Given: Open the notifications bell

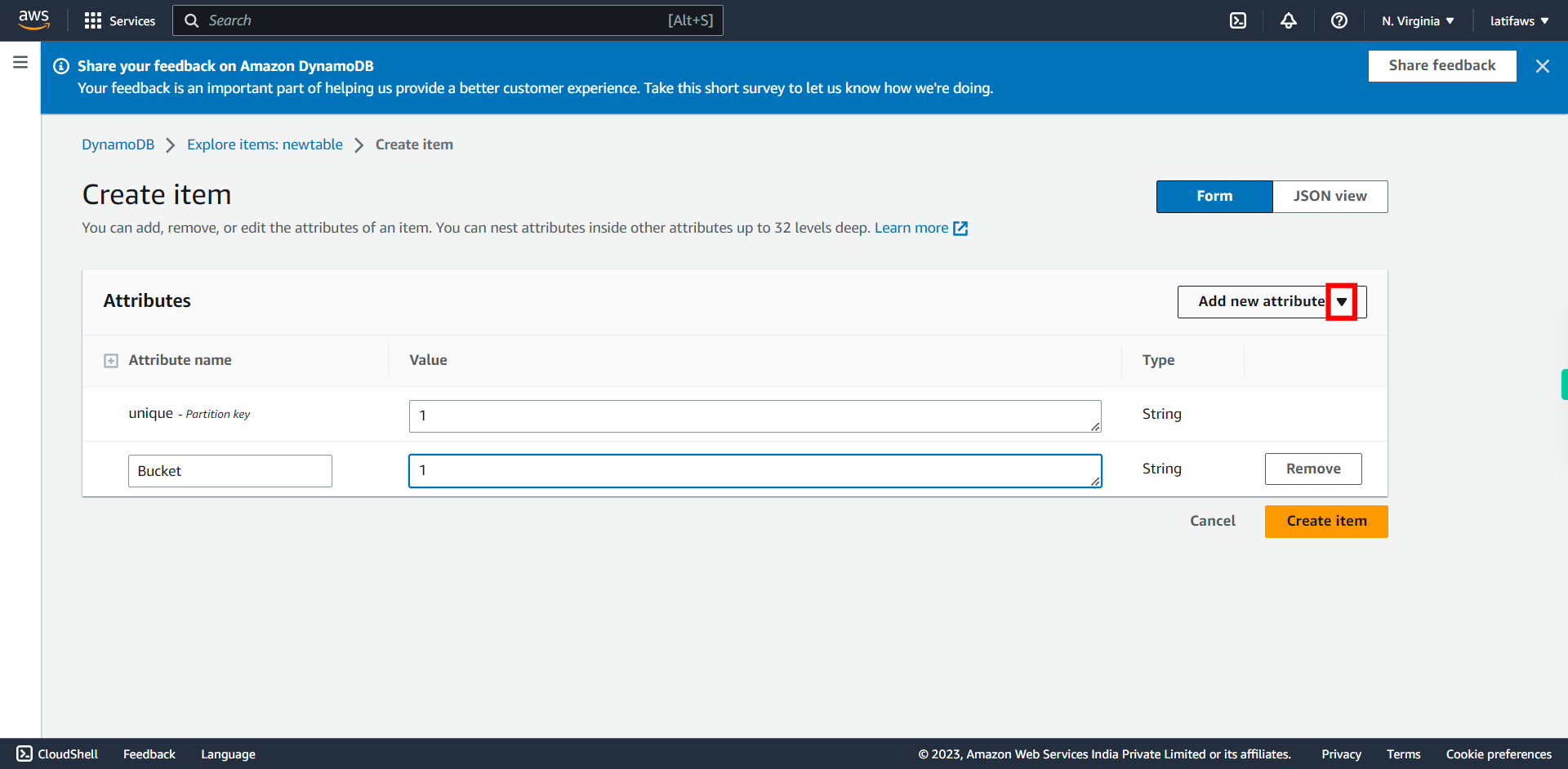Looking at the screenshot, I should coord(1289,20).
